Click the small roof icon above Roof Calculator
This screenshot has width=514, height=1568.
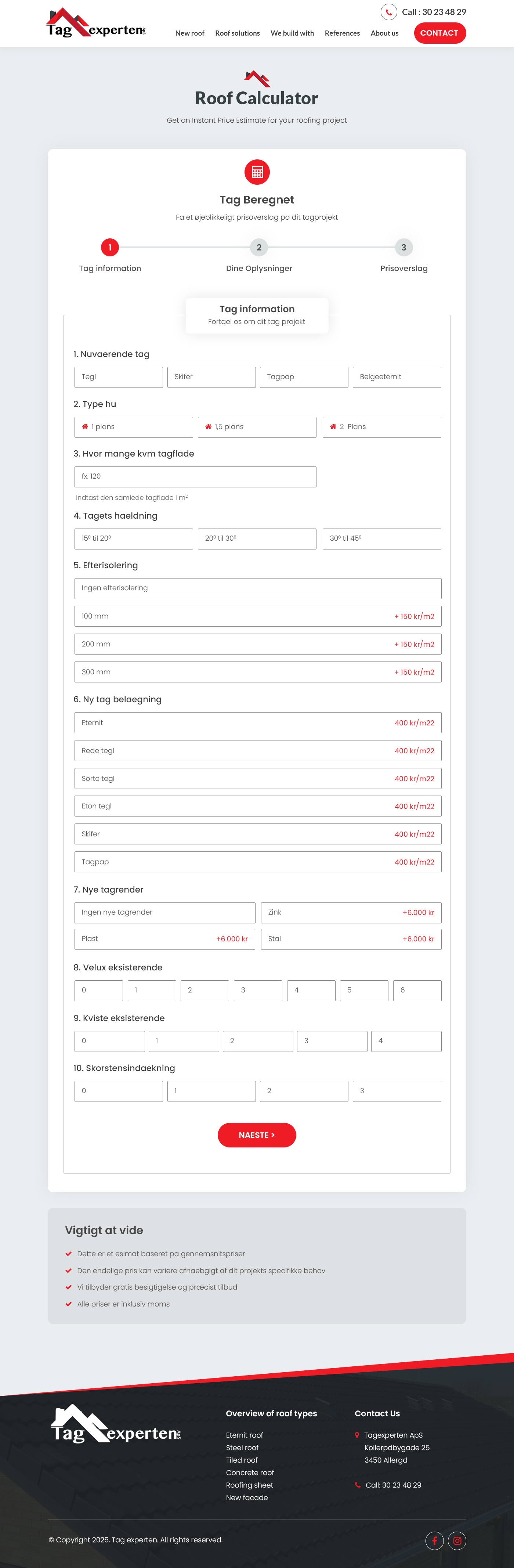pos(257,79)
